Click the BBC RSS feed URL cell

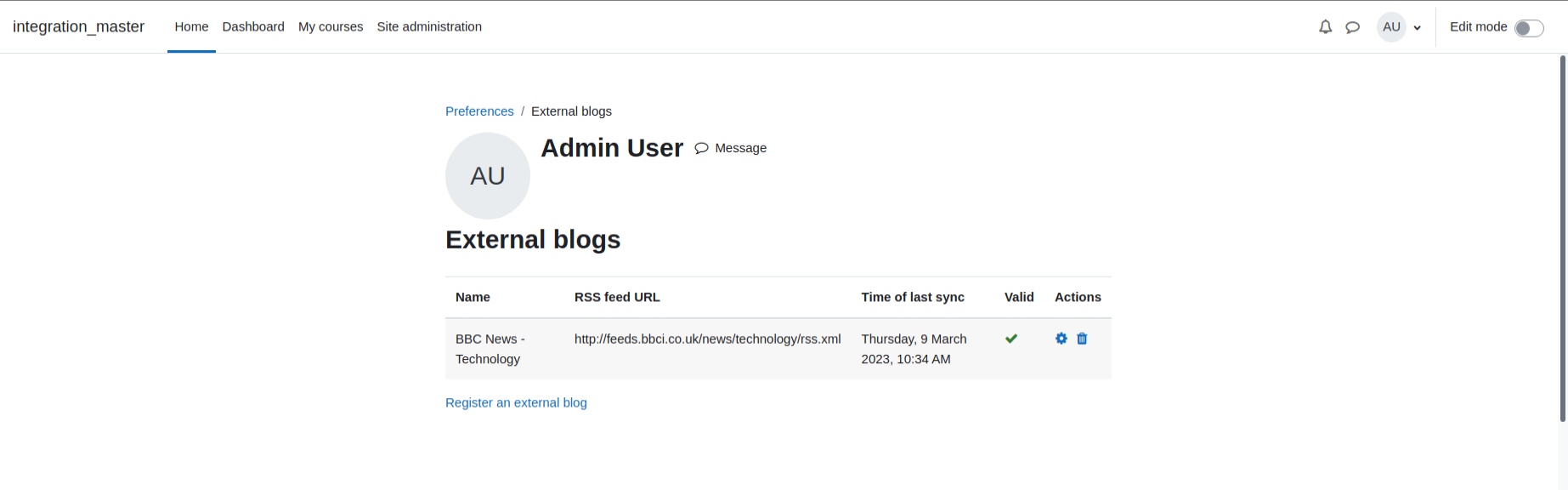[708, 349]
